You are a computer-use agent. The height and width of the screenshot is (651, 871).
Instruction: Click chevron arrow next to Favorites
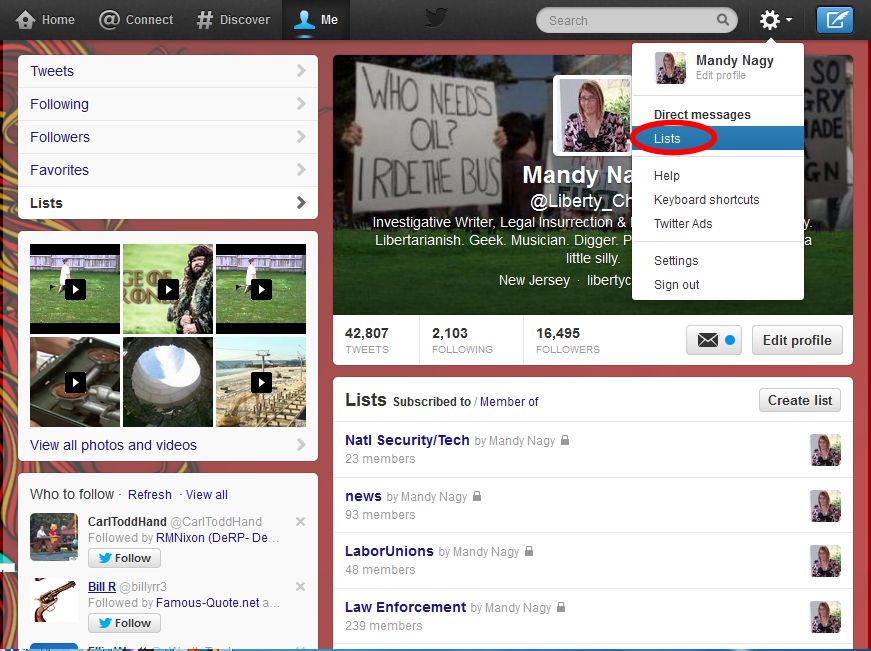tap(301, 169)
